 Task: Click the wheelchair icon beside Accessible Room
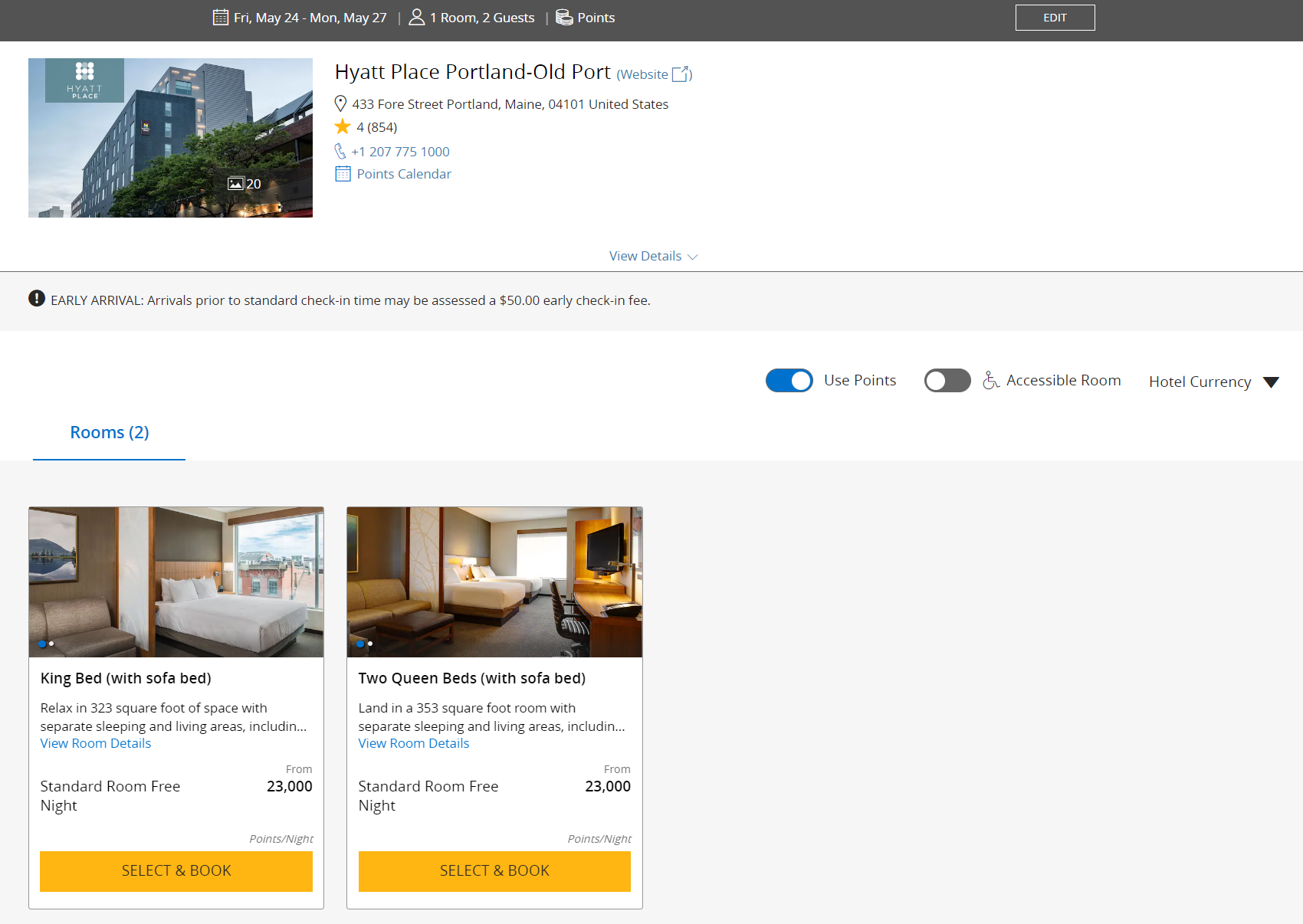pos(992,379)
